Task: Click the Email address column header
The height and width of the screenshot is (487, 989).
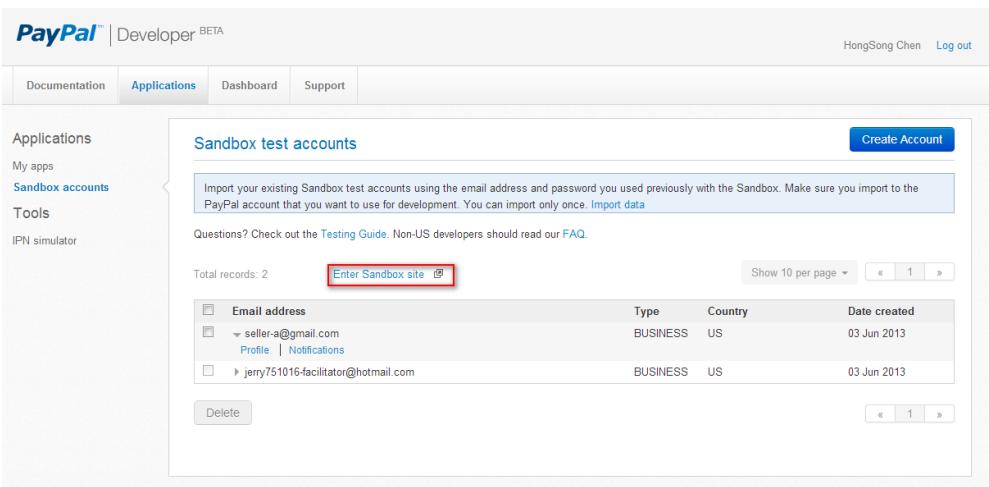Action: [x=269, y=311]
